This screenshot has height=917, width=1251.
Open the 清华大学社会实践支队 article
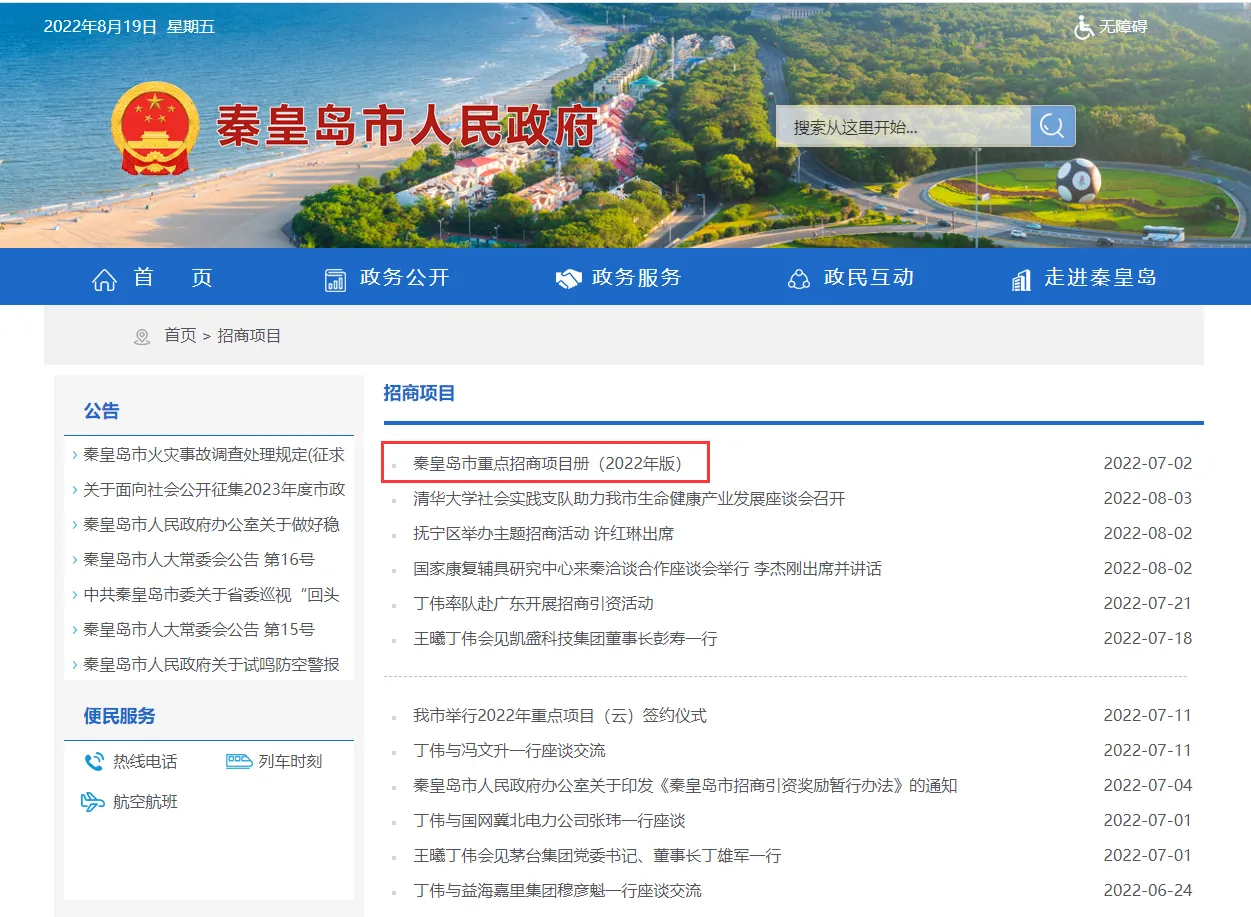(x=629, y=498)
